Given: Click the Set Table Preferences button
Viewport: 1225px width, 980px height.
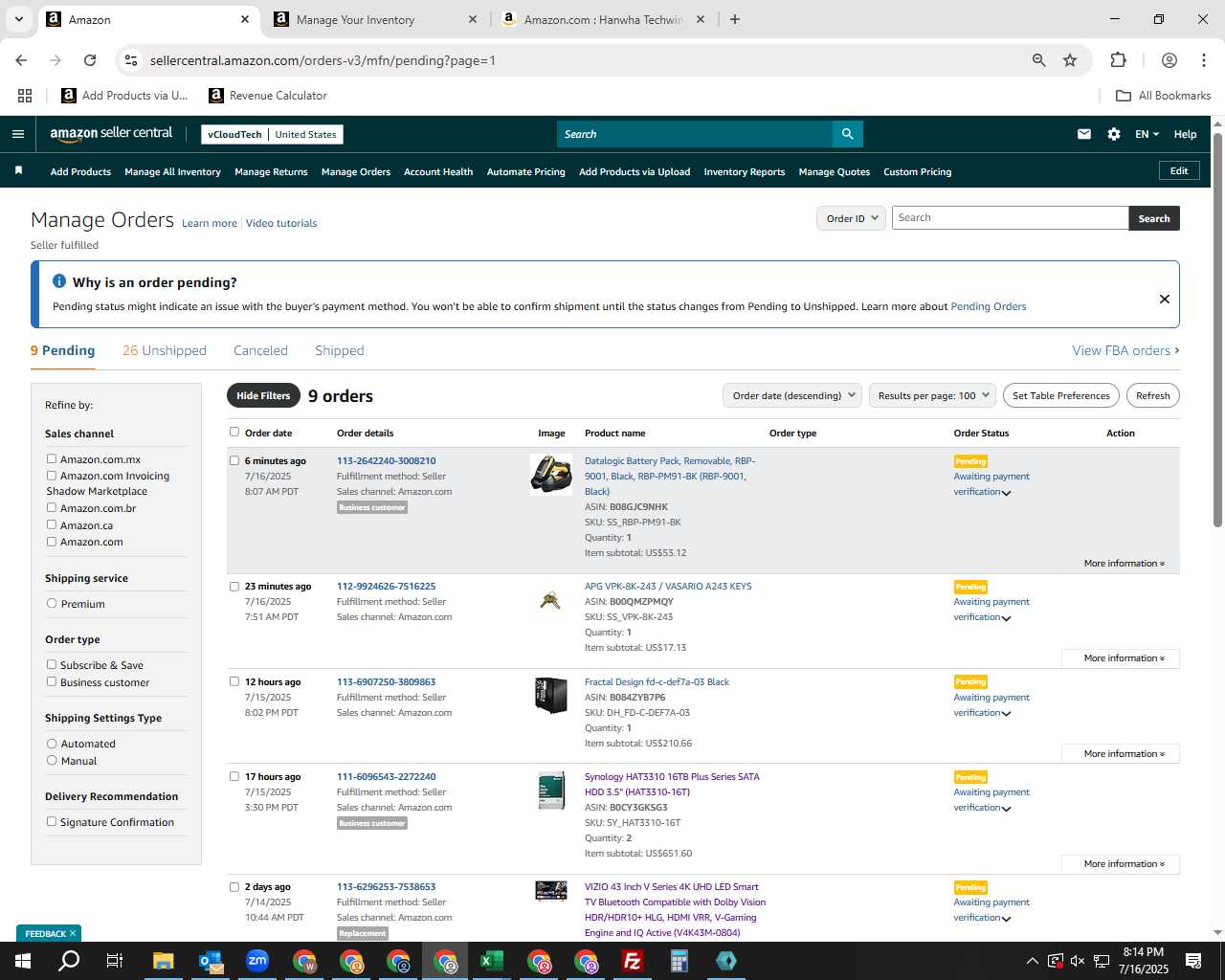Looking at the screenshot, I should pyautogui.click(x=1061, y=395).
